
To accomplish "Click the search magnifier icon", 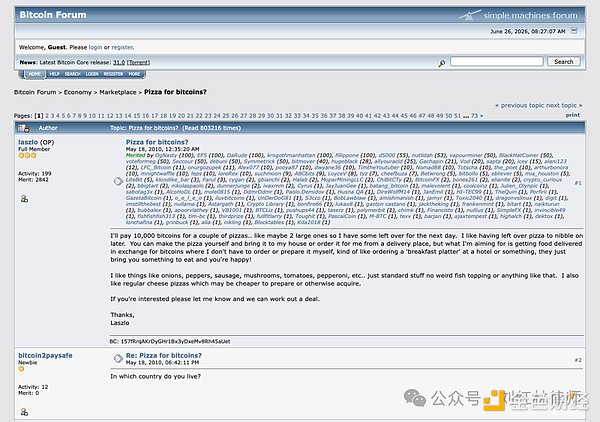I will pos(442,63).
